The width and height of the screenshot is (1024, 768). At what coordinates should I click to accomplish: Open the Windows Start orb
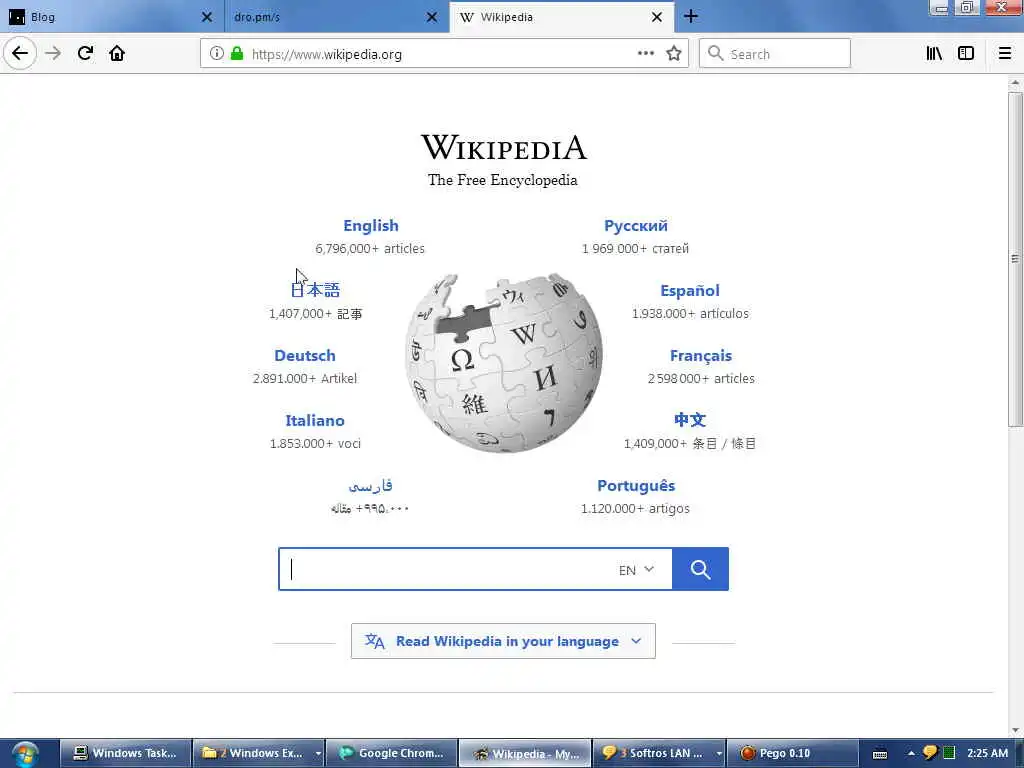(25, 754)
